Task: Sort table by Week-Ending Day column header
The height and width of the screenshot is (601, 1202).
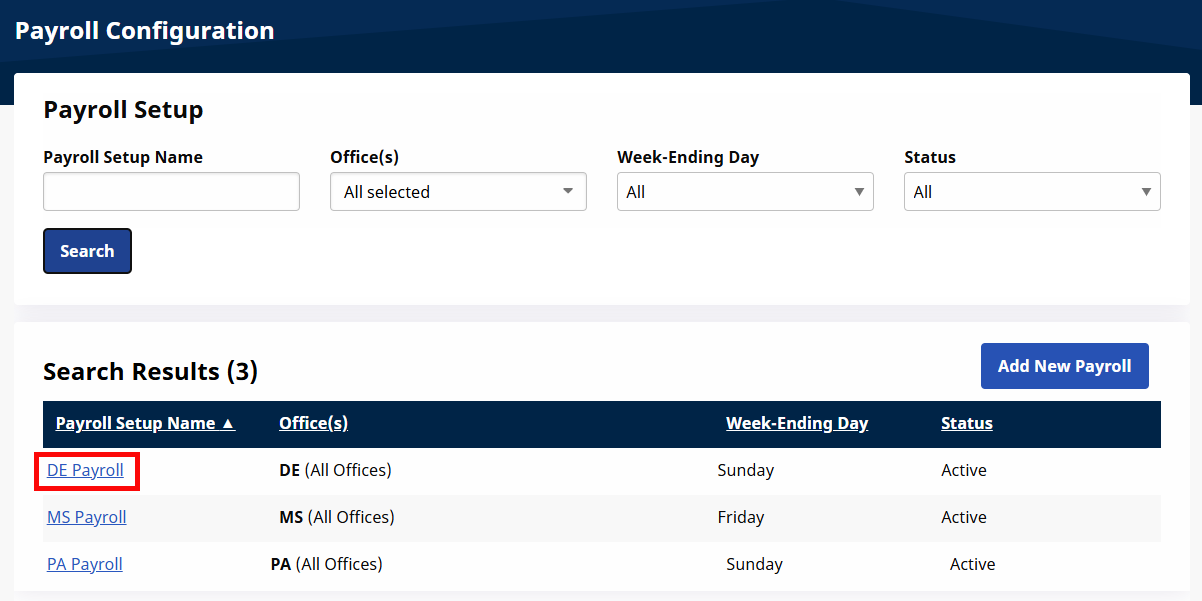Action: (x=797, y=423)
